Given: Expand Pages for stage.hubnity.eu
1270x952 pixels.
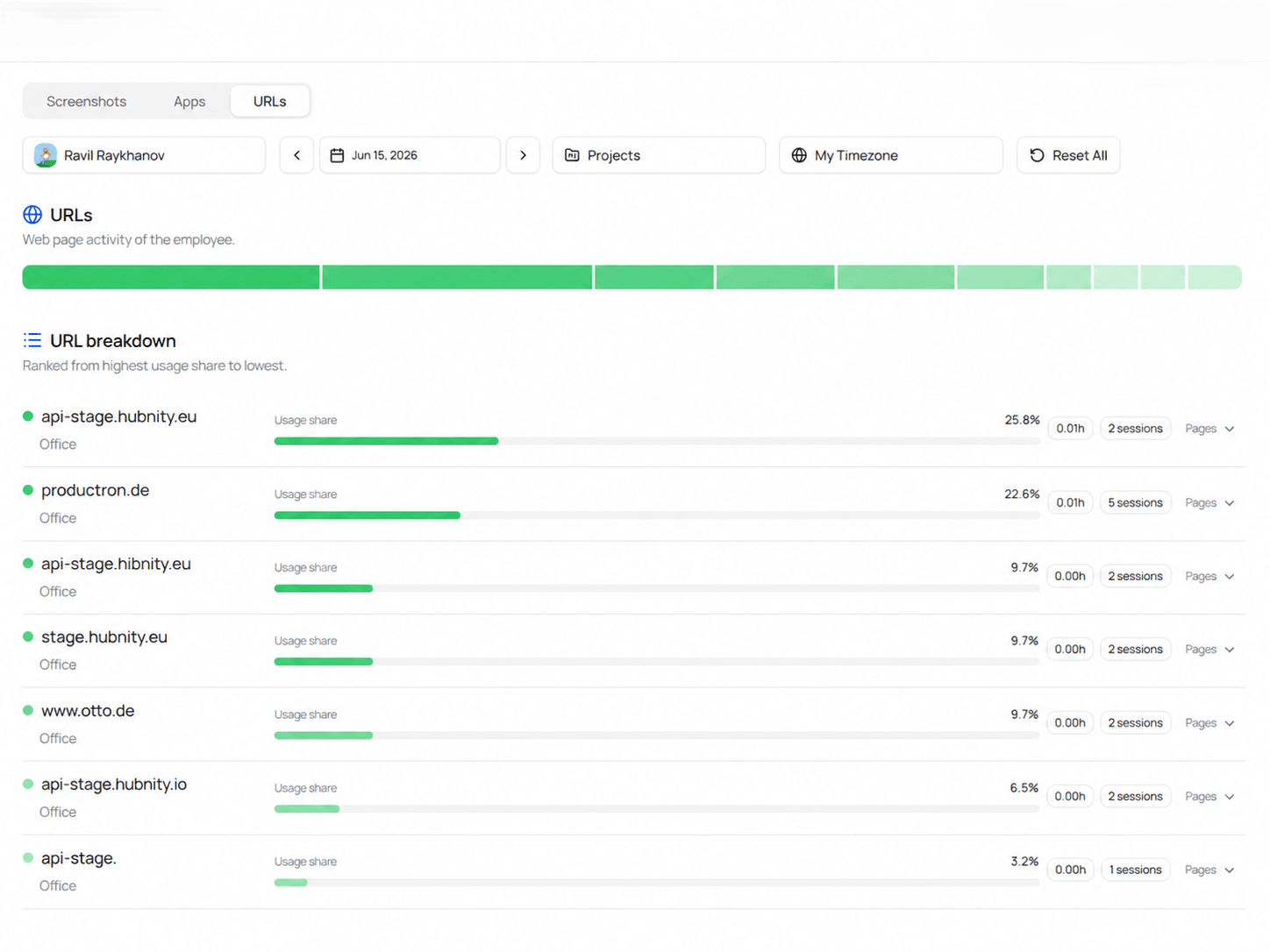Looking at the screenshot, I should (x=1209, y=650).
